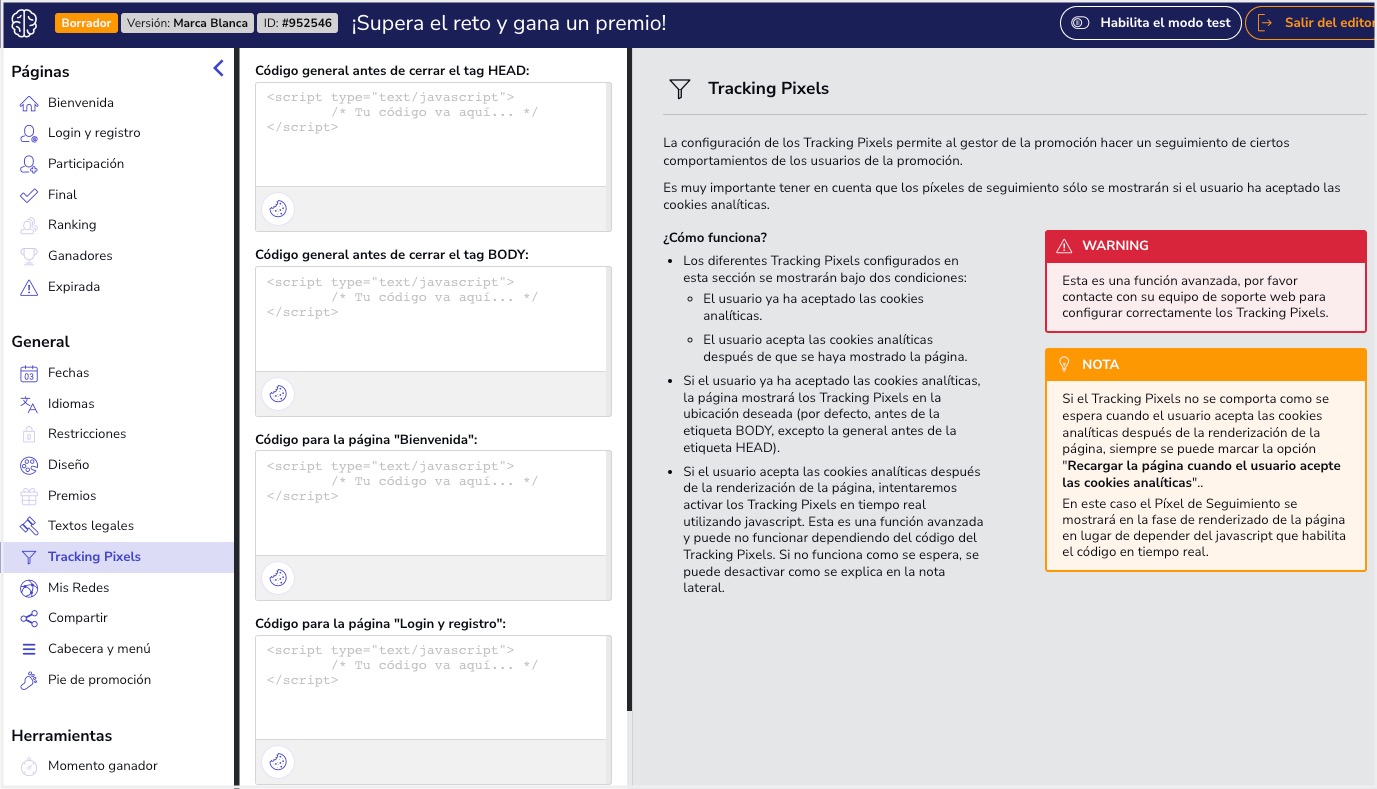Viewport: 1377px width, 789px height.
Task: Go to Login y registro page
Action: click(93, 133)
